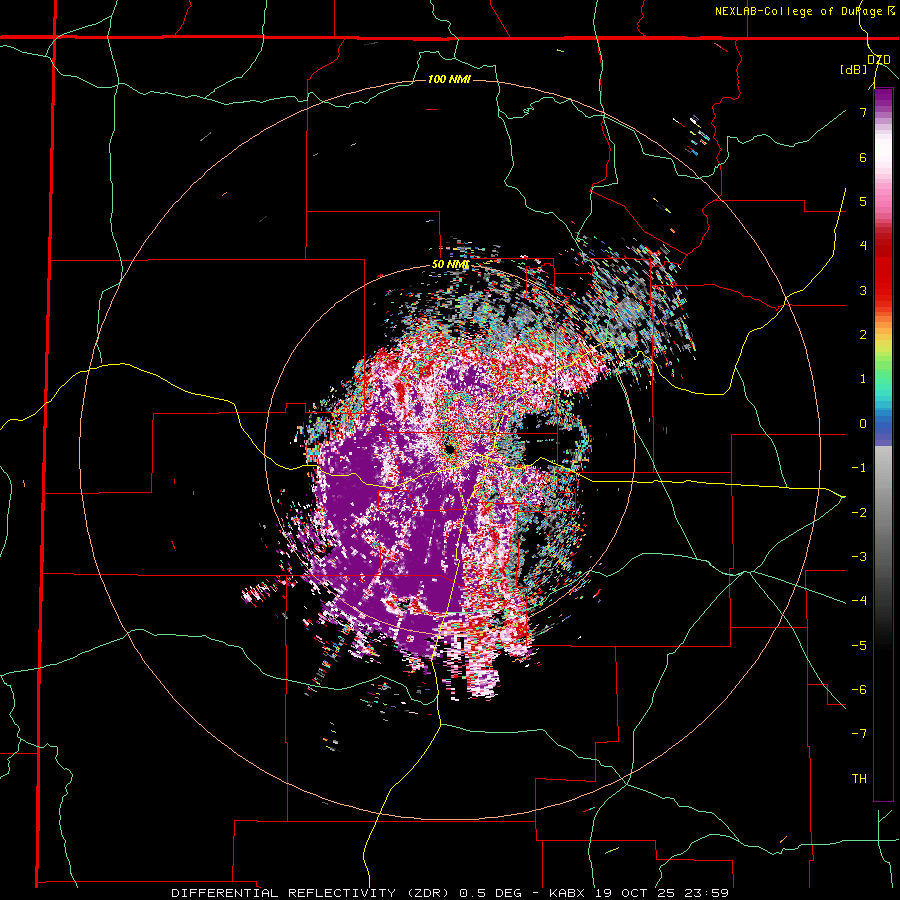Click the vertical ZDR color bar legend
Image resolution: width=900 pixels, height=900 pixels.
pos(883,444)
